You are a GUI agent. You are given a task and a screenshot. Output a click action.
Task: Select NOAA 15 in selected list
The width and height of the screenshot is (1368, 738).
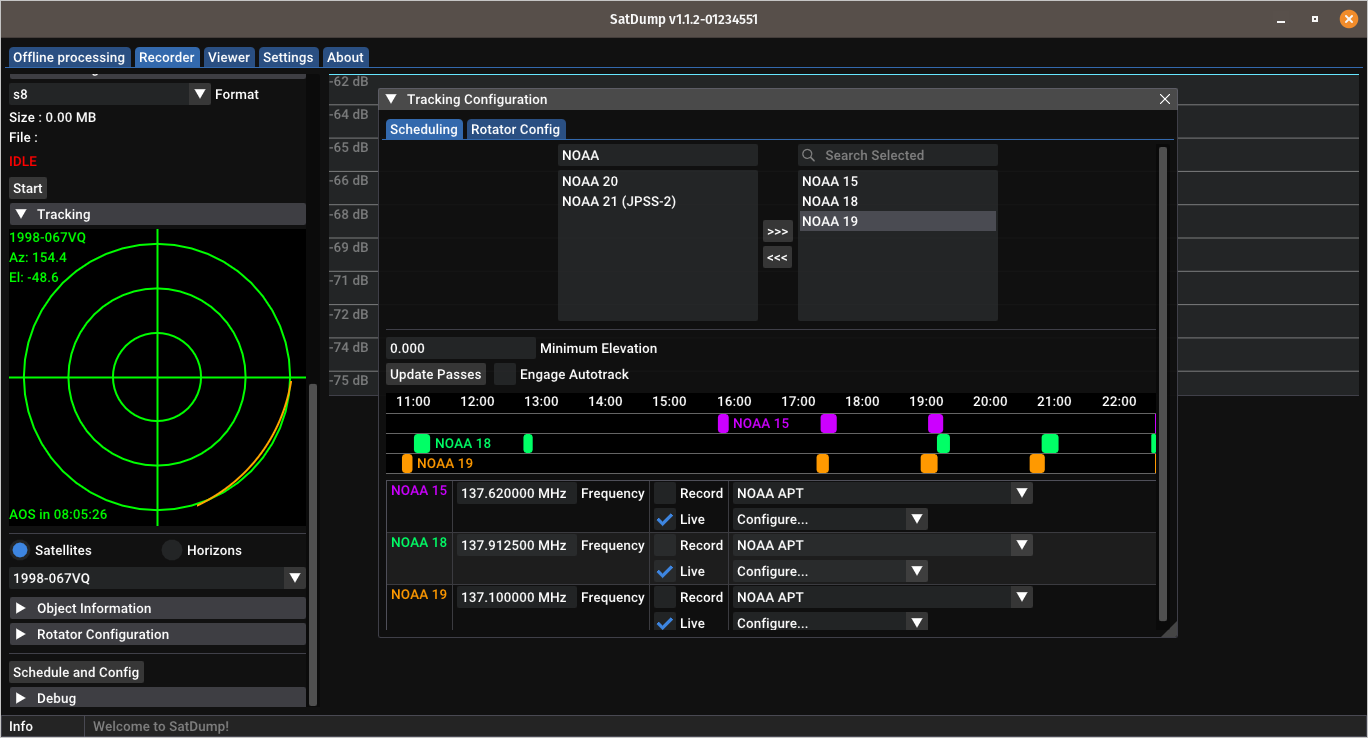click(x=897, y=181)
